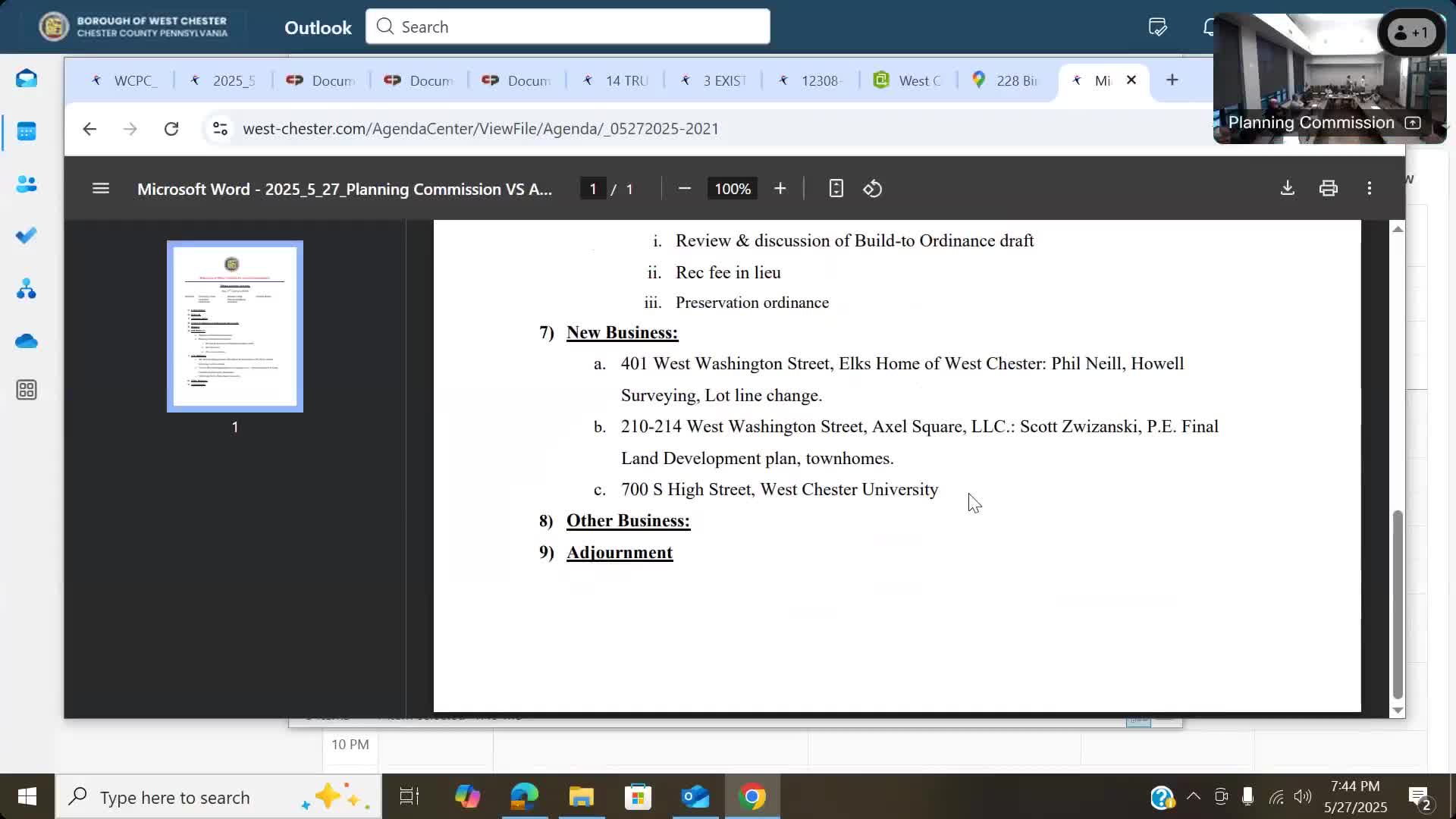Viewport: 1456px width, 819px height.
Task: Reload the browser page
Action: (x=171, y=129)
